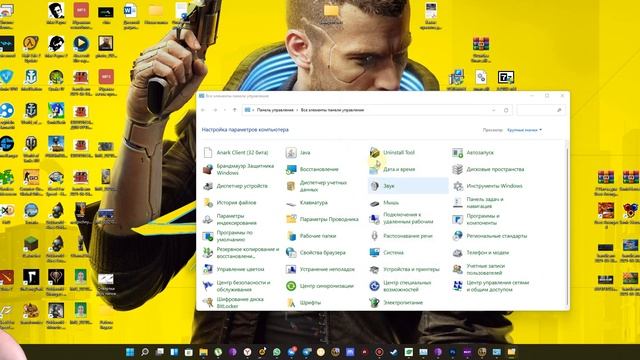Open Брандмауэр Защитника Windows
640x360 pixels.
[239, 169]
